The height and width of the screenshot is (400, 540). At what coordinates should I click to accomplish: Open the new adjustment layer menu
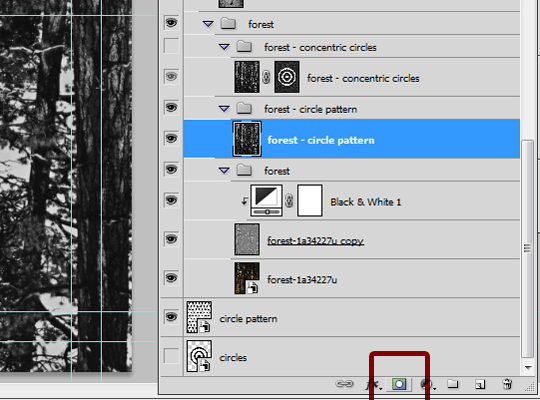428,384
